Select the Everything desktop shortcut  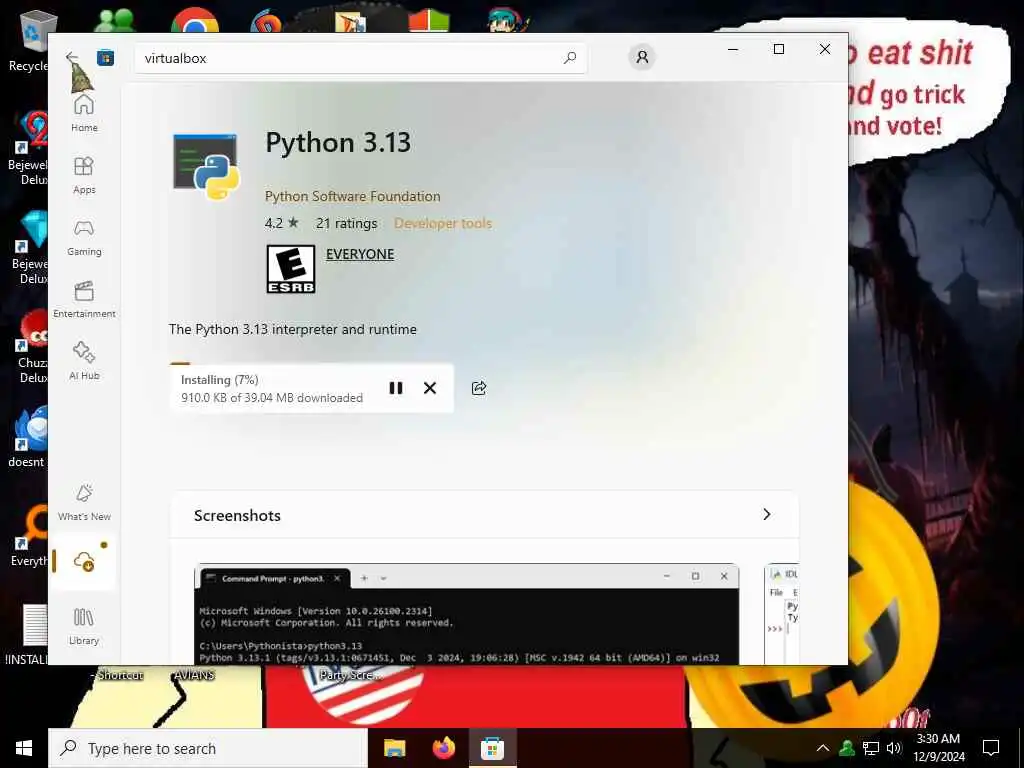pyautogui.click(x=29, y=536)
